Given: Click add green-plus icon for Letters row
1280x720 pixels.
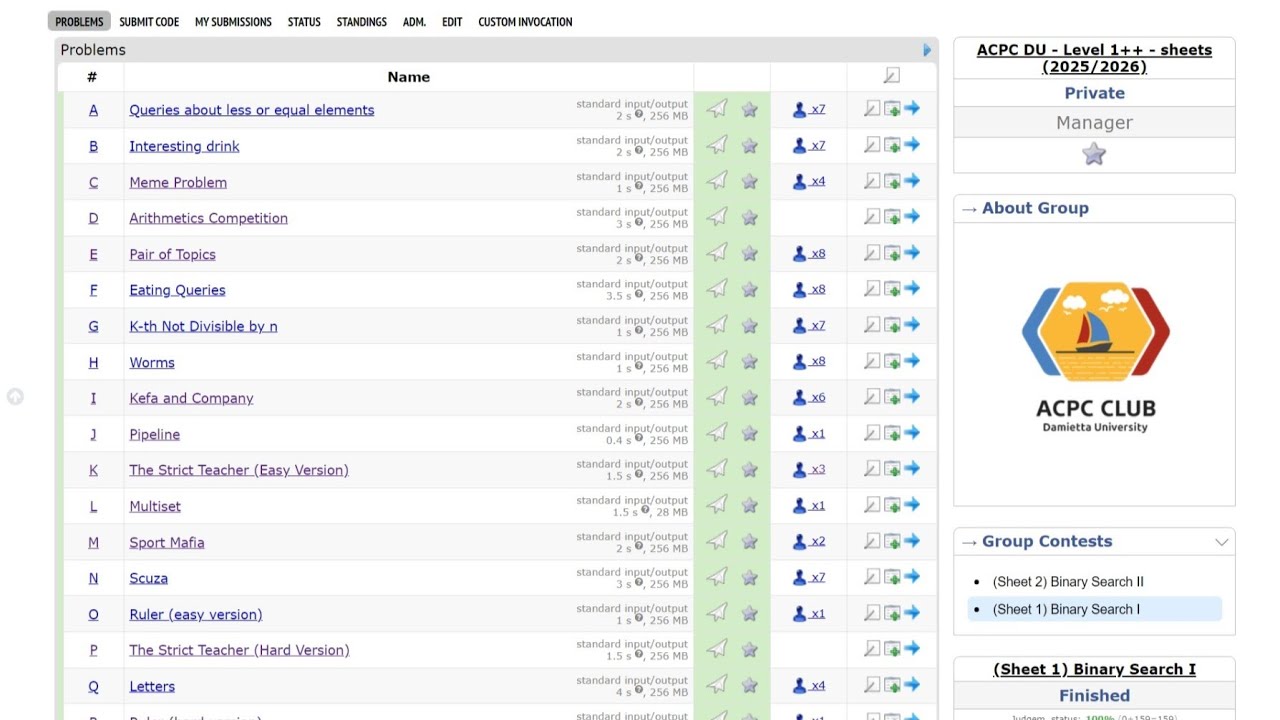Looking at the screenshot, I should pyautogui.click(x=892, y=685).
